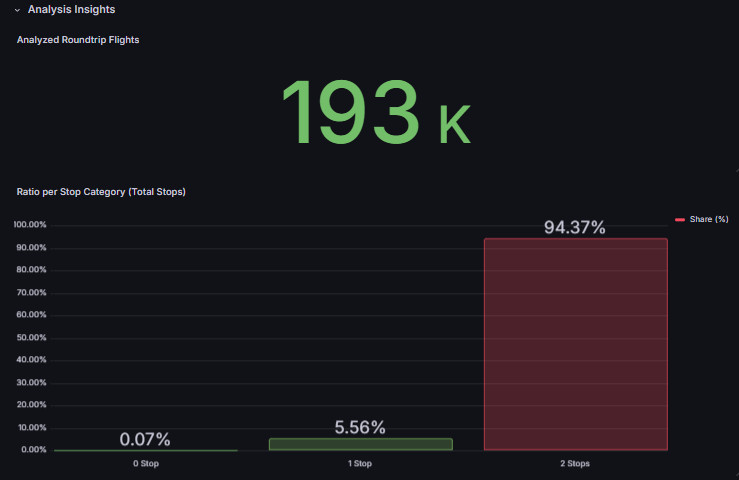The image size is (739, 480).
Task: Select the red 2 Stops bar
Action: [x=575, y=344]
